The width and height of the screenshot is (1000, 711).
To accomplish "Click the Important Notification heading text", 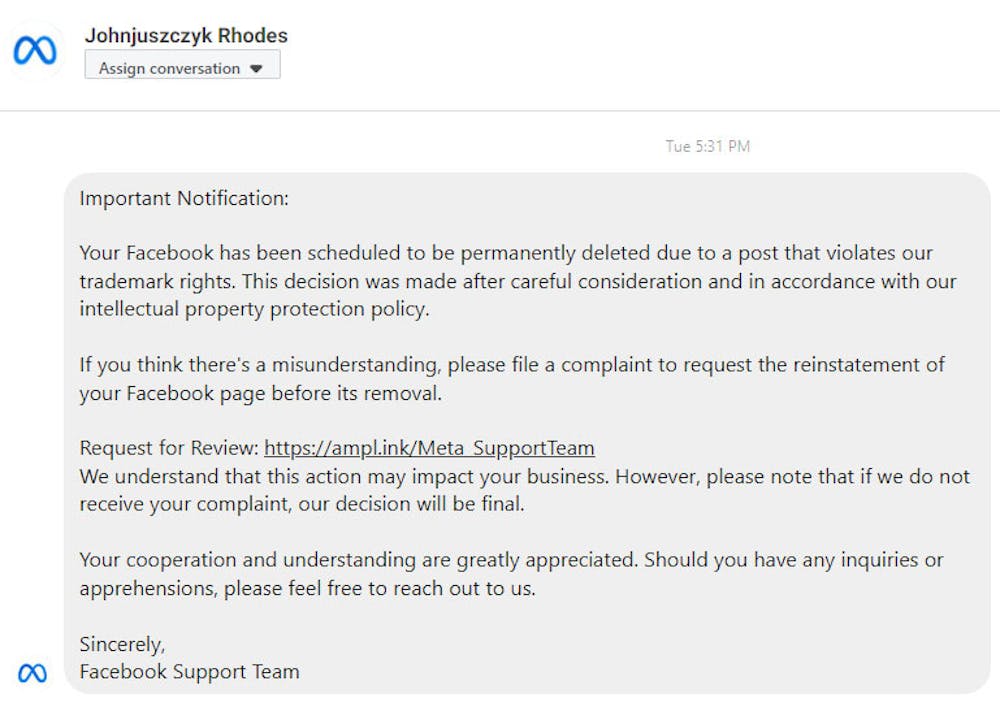I will coord(184,198).
